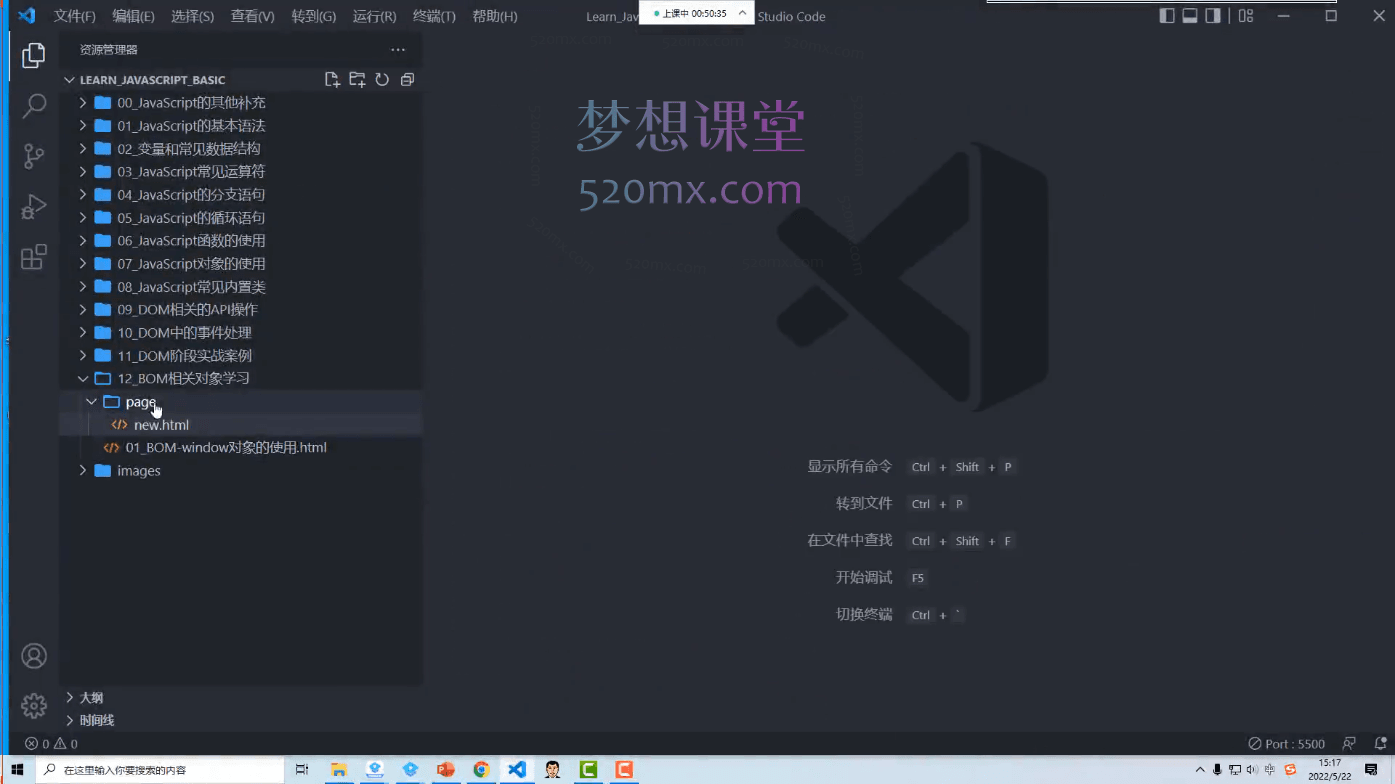Refresh the explorer with the refresh icon
Viewport: 1395px width, 784px height.
click(x=382, y=80)
